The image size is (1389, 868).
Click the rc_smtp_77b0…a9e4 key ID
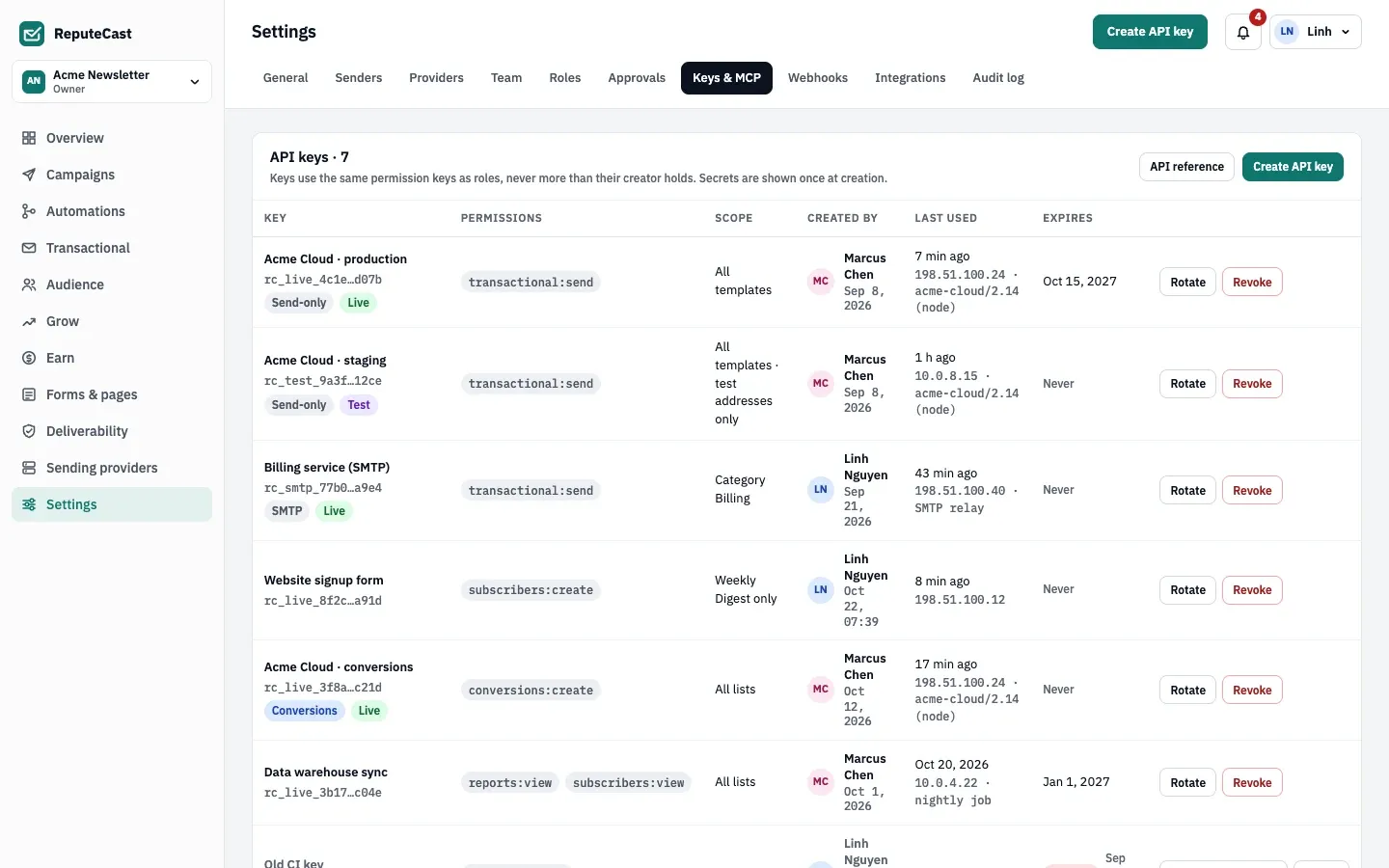point(323,488)
